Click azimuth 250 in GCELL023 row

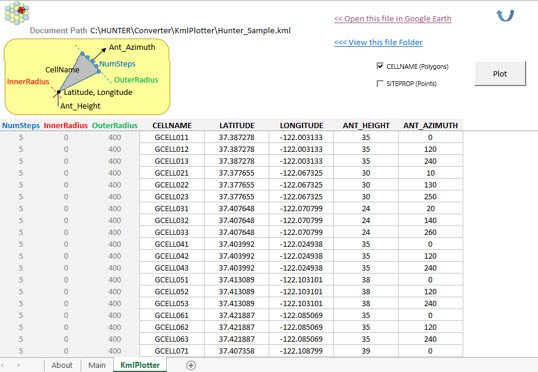[x=430, y=197]
